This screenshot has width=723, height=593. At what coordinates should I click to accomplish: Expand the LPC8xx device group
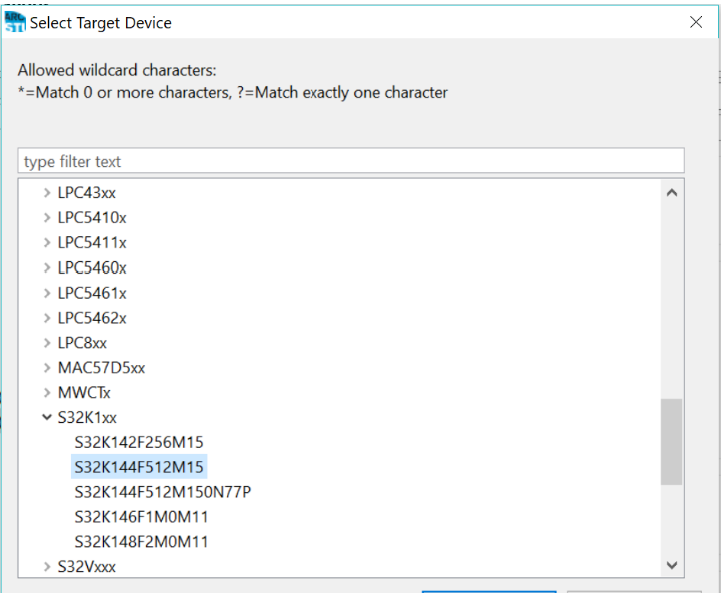click(x=47, y=343)
